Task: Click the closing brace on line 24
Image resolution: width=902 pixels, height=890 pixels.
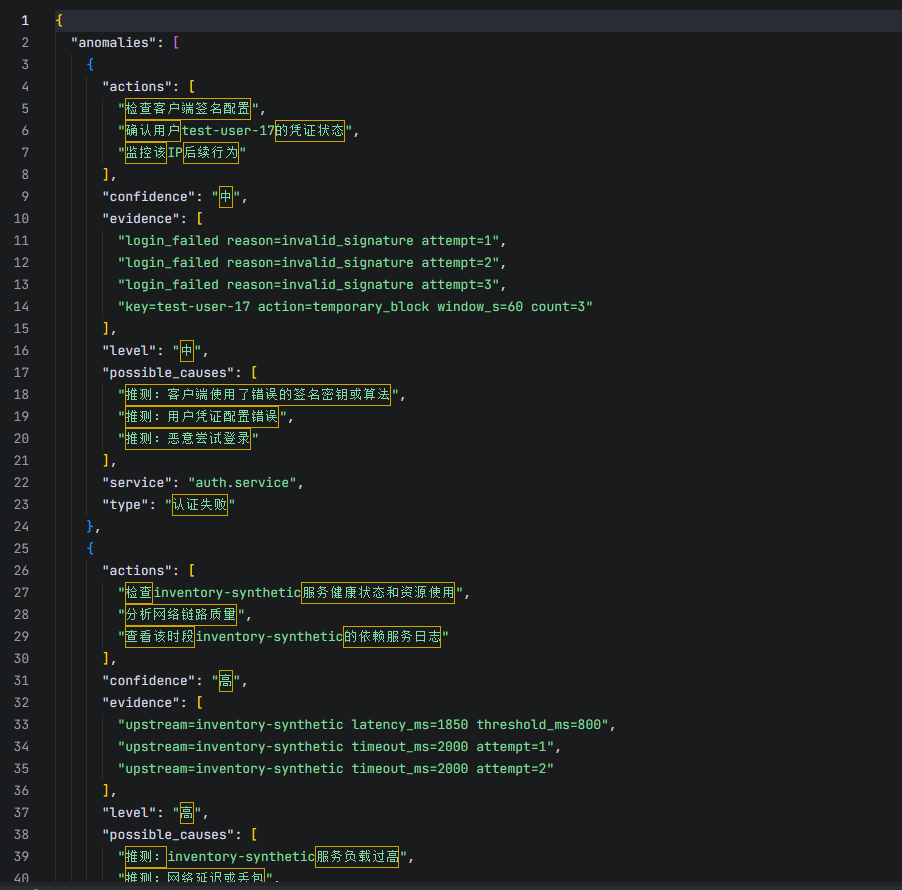Action: [90, 526]
